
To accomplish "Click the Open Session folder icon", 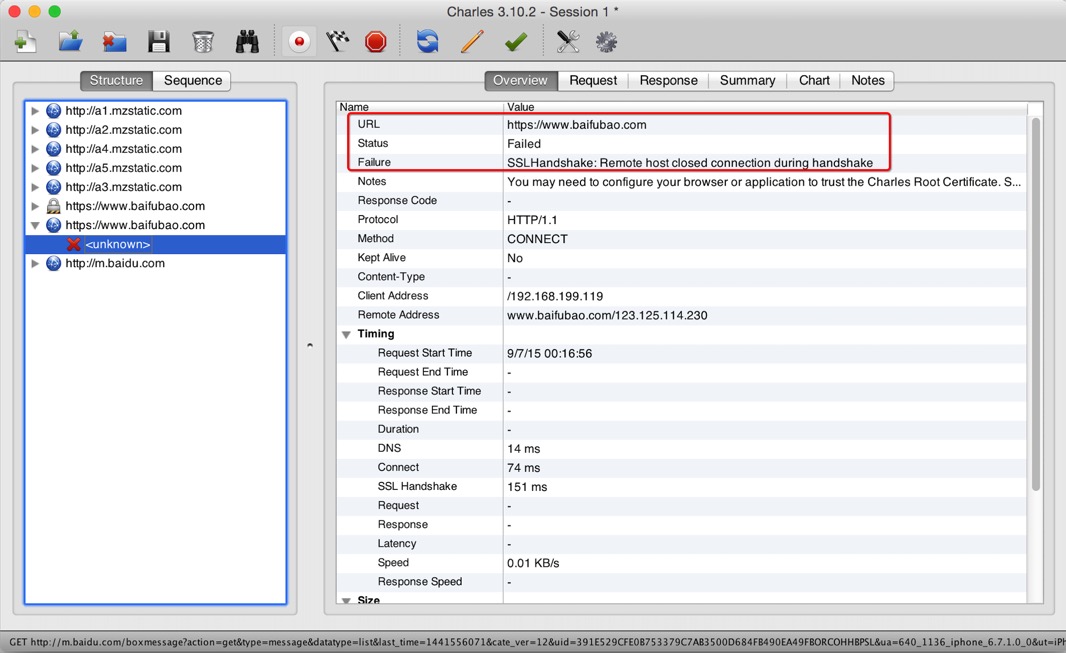I will click(70, 42).
